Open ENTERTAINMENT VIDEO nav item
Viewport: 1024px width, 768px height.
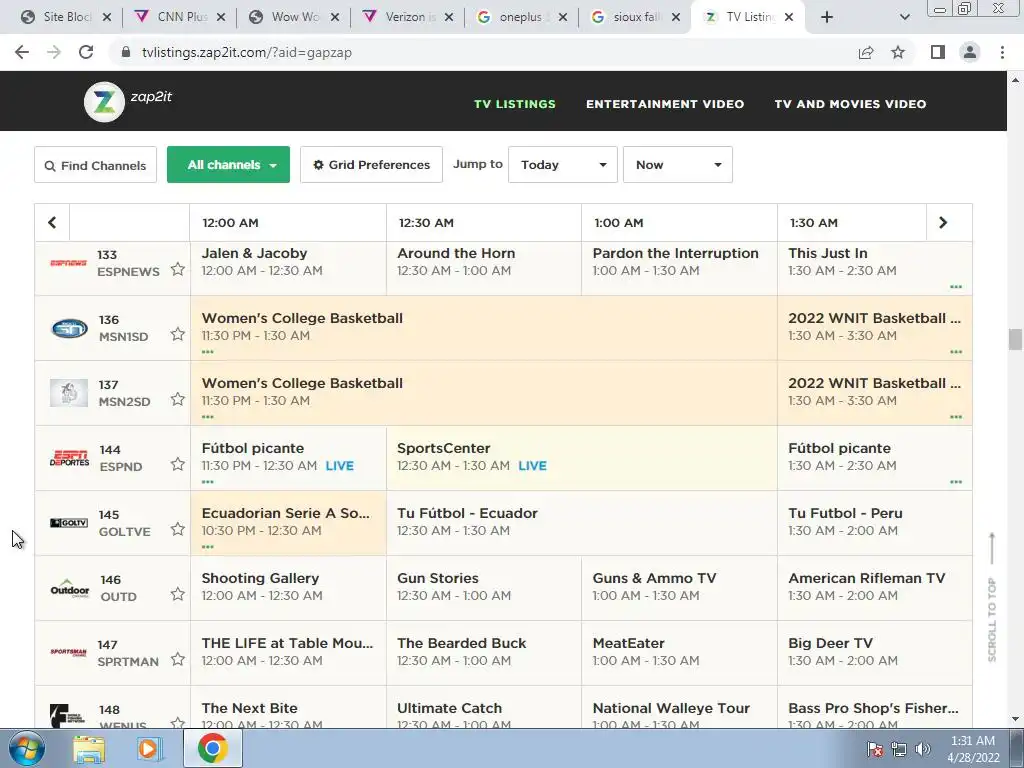665,104
